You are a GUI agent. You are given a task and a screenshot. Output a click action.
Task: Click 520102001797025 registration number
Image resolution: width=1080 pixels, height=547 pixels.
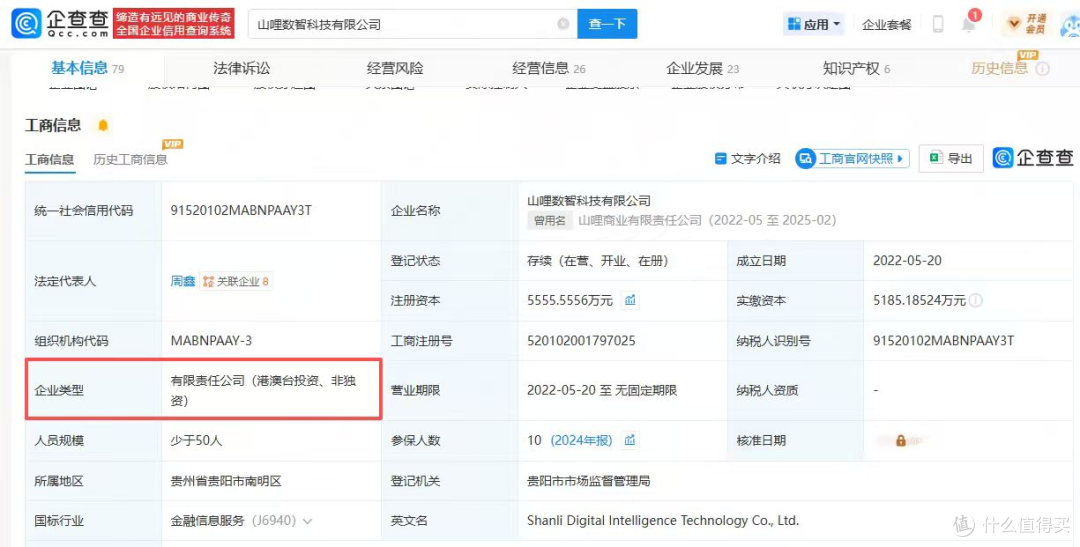point(581,340)
